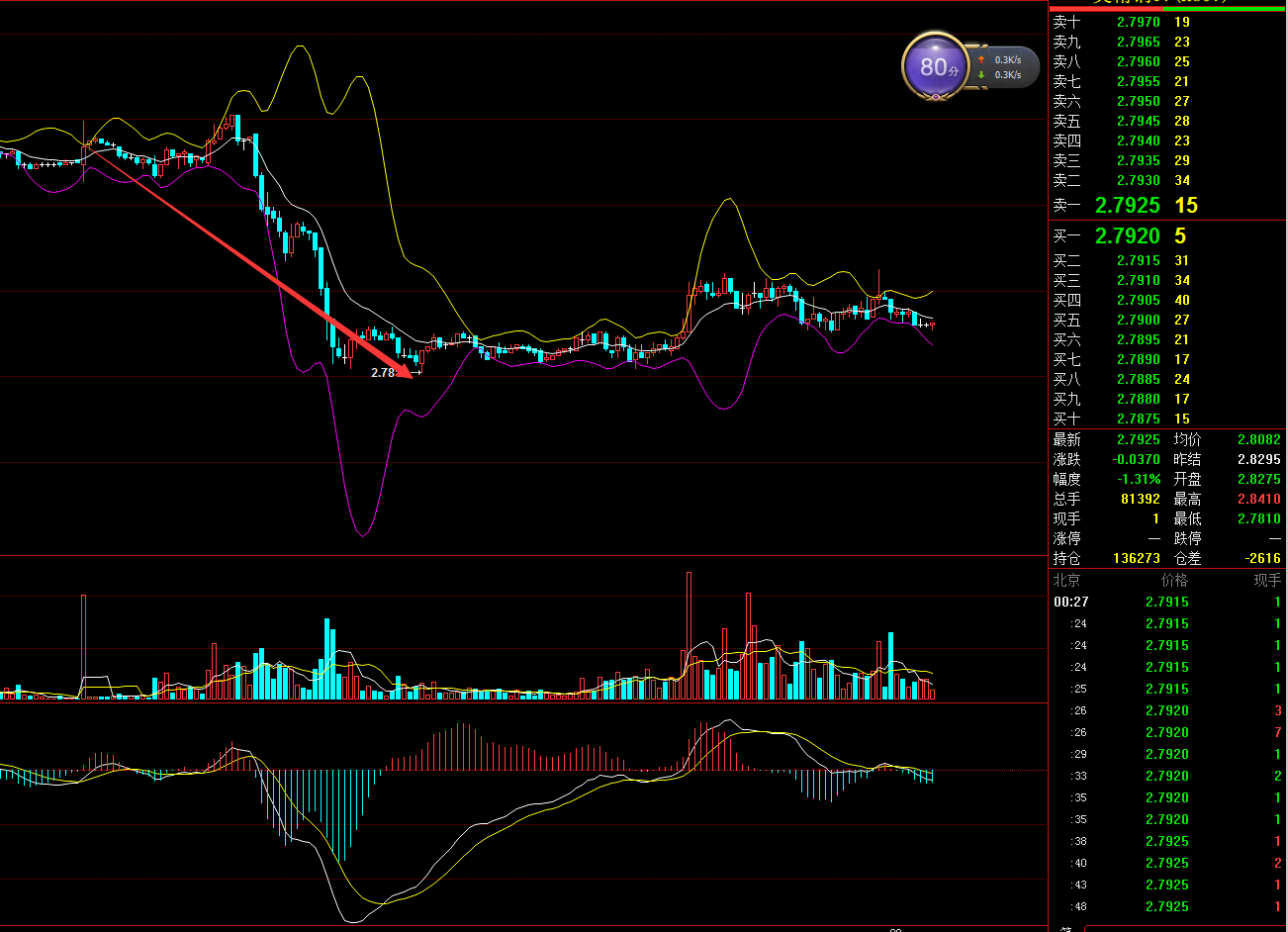Select the 00:27 tick trade row
This screenshot has width=1288, height=932.
pyautogui.click(x=1167, y=602)
